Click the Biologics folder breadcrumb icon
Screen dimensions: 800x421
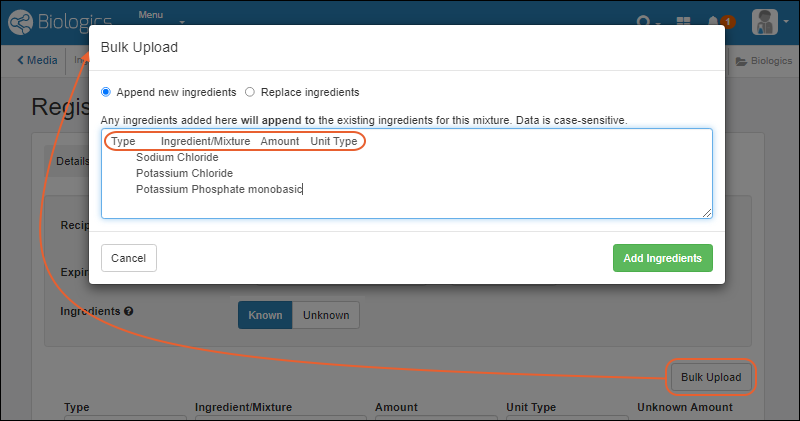(x=741, y=61)
